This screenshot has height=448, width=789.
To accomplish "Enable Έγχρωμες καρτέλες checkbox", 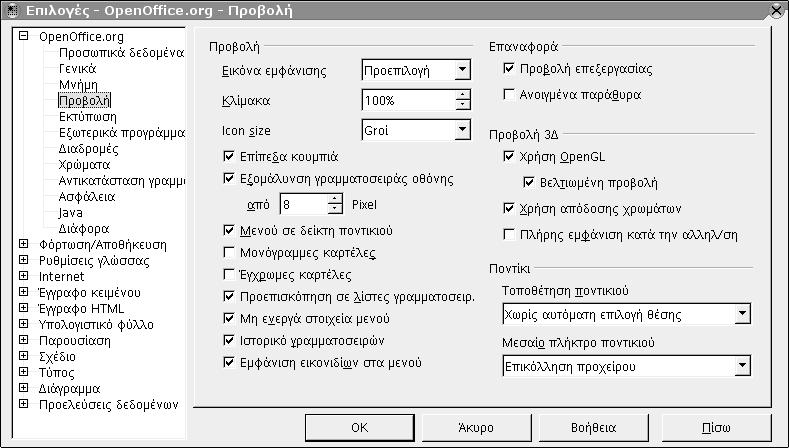I will pyautogui.click(x=229, y=275).
